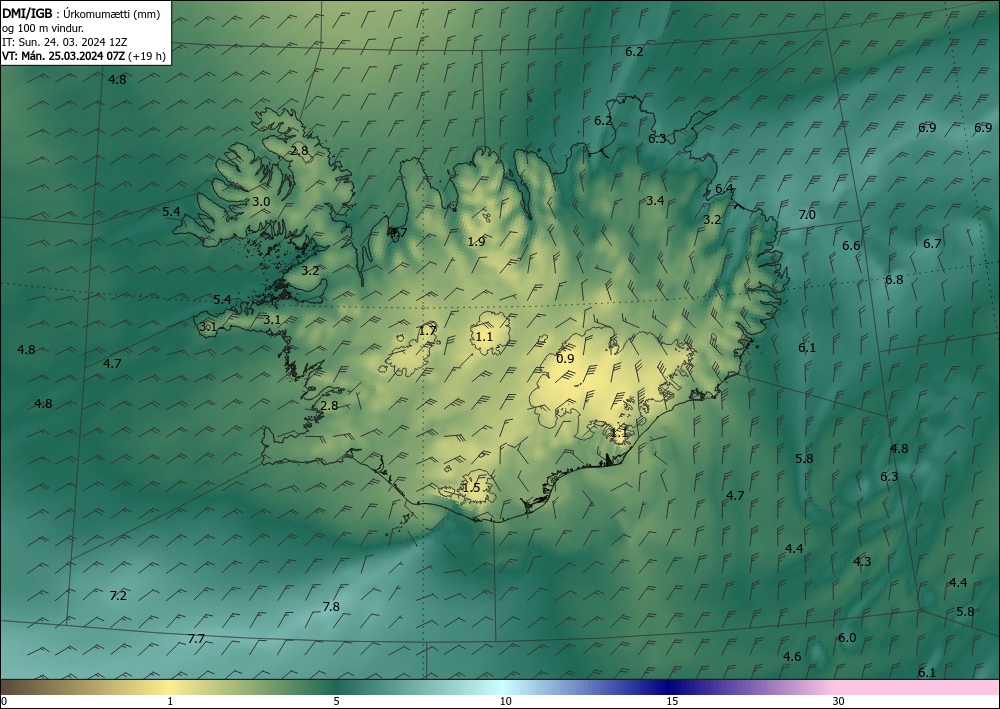Click the 6.8 value east of Iceland

[894, 279]
